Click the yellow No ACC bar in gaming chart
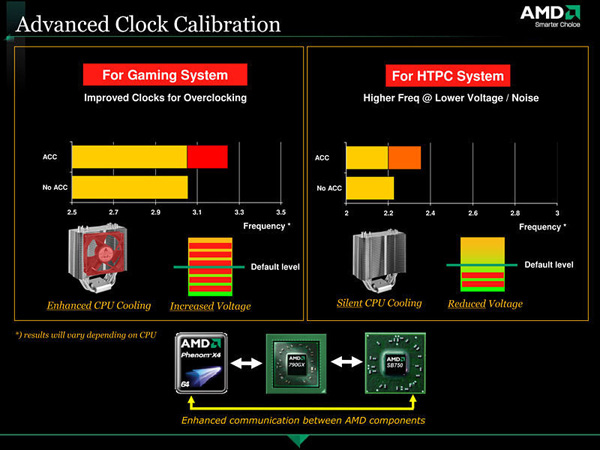Image resolution: width=600 pixels, height=450 pixels. point(130,188)
